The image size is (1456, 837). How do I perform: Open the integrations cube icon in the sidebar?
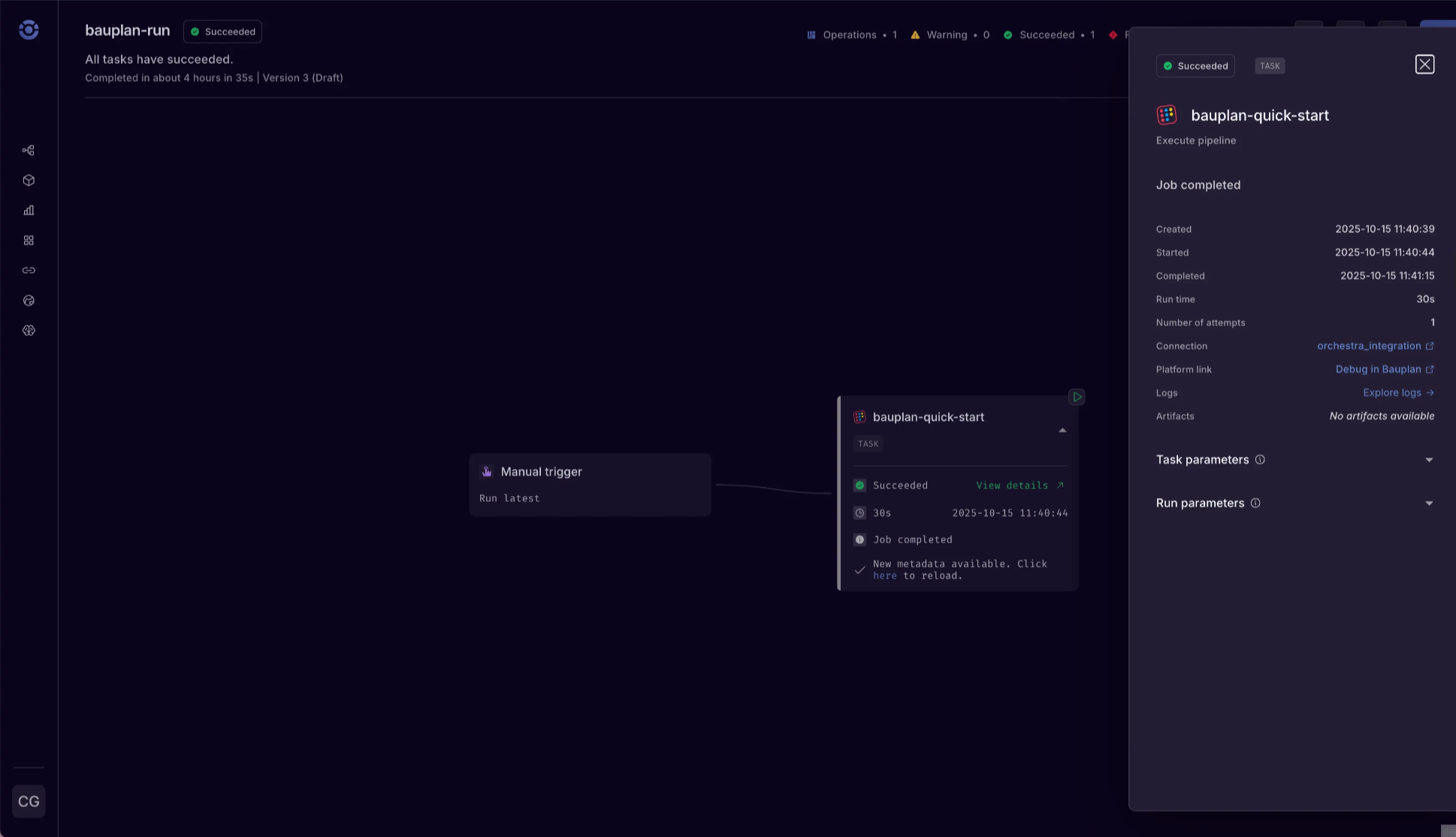click(x=29, y=180)
